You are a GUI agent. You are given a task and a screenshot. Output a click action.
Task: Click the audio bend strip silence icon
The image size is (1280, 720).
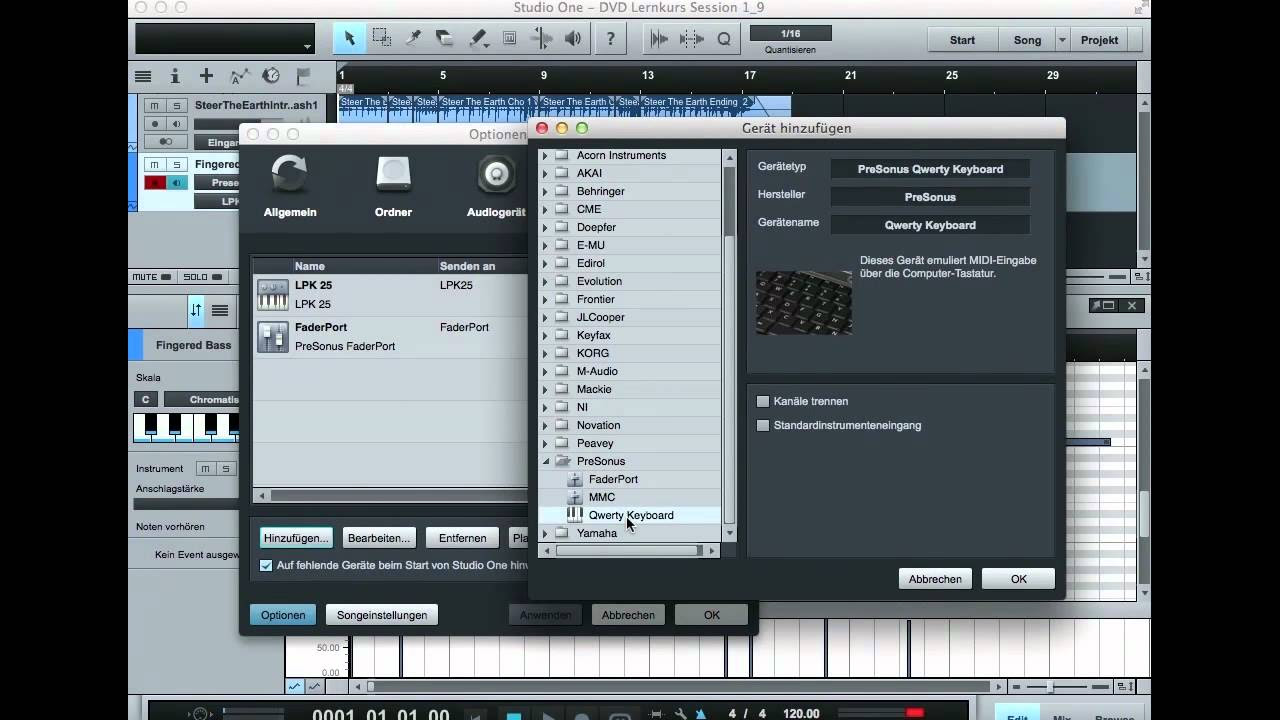pyautogui.click(x=691, y=39)
